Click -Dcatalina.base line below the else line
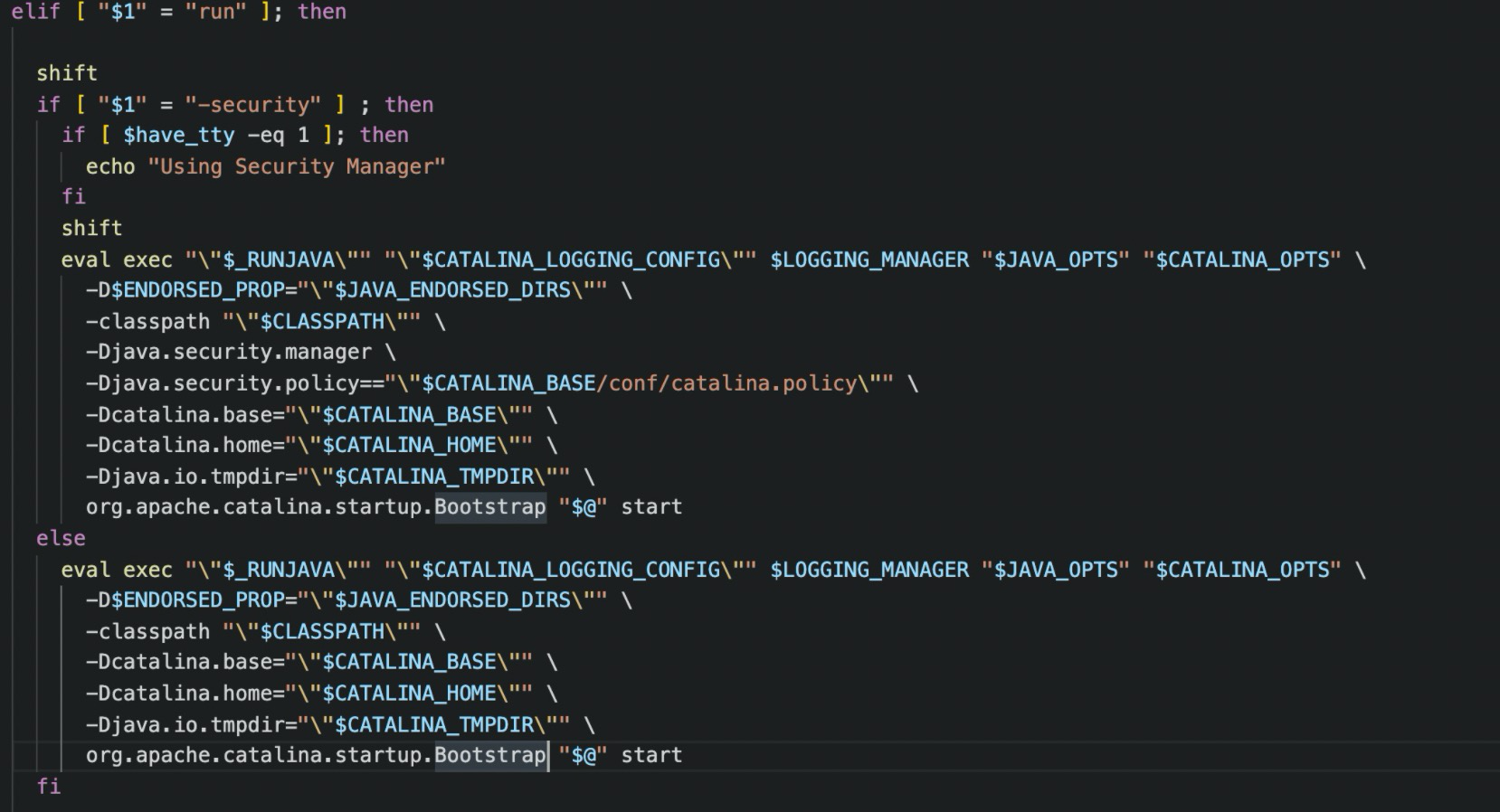The width and height of the screenshot is (1500, 812). point(321,663)
